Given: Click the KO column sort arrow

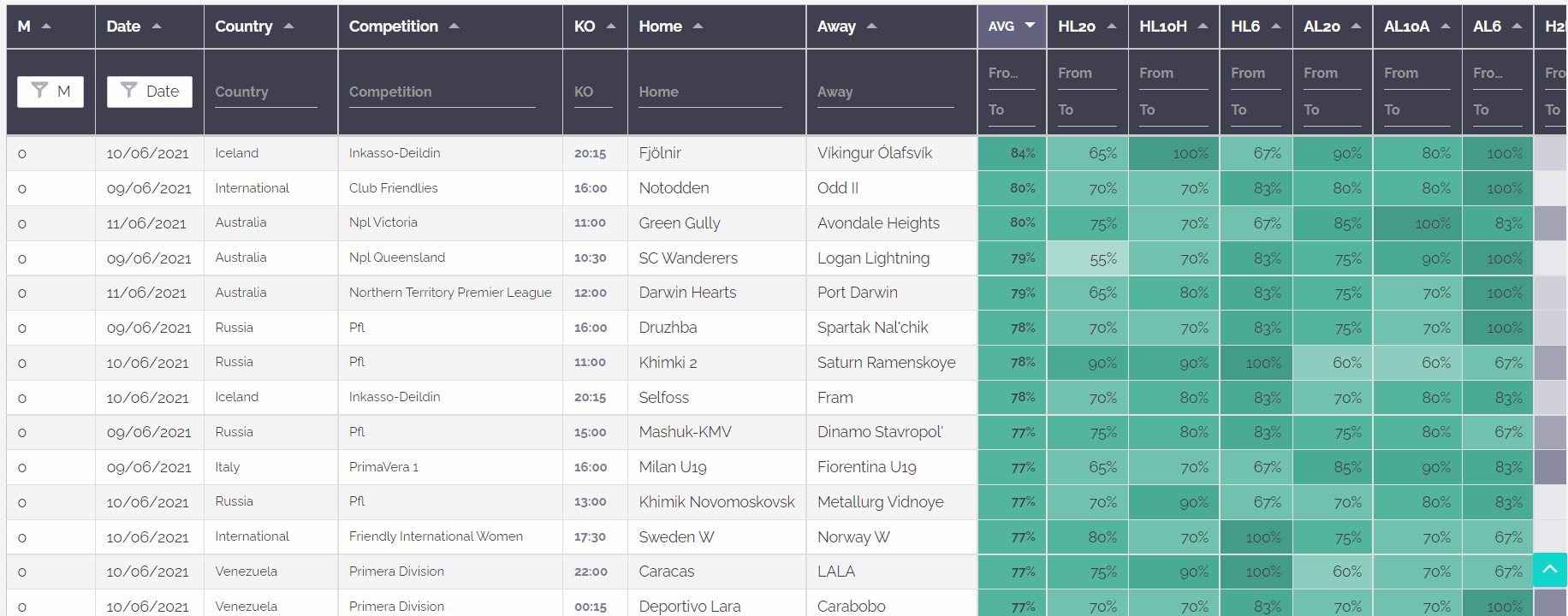Looking at the screenshot, I should pyautogui.click(x=612, y=25).
